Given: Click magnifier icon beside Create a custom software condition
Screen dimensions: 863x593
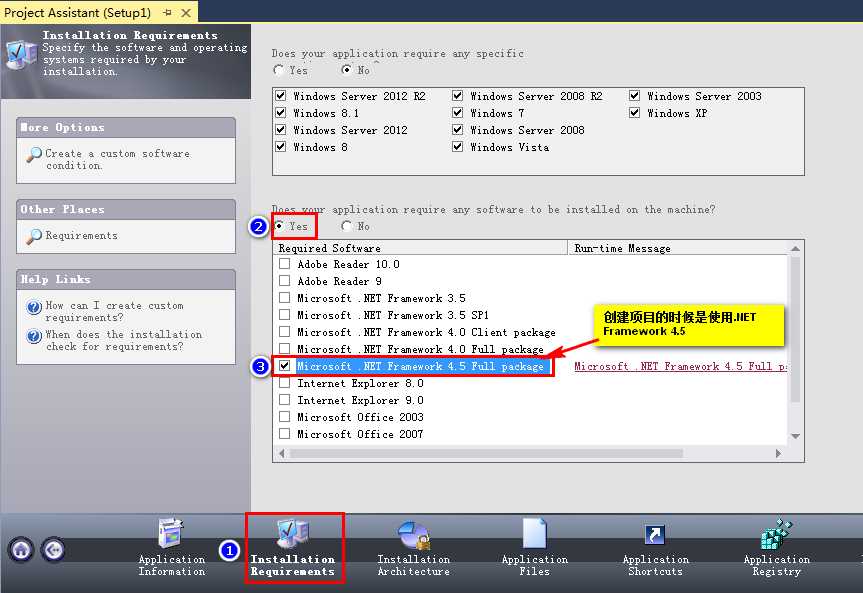Looking at the screenshot, I should (x=34, y=155).
